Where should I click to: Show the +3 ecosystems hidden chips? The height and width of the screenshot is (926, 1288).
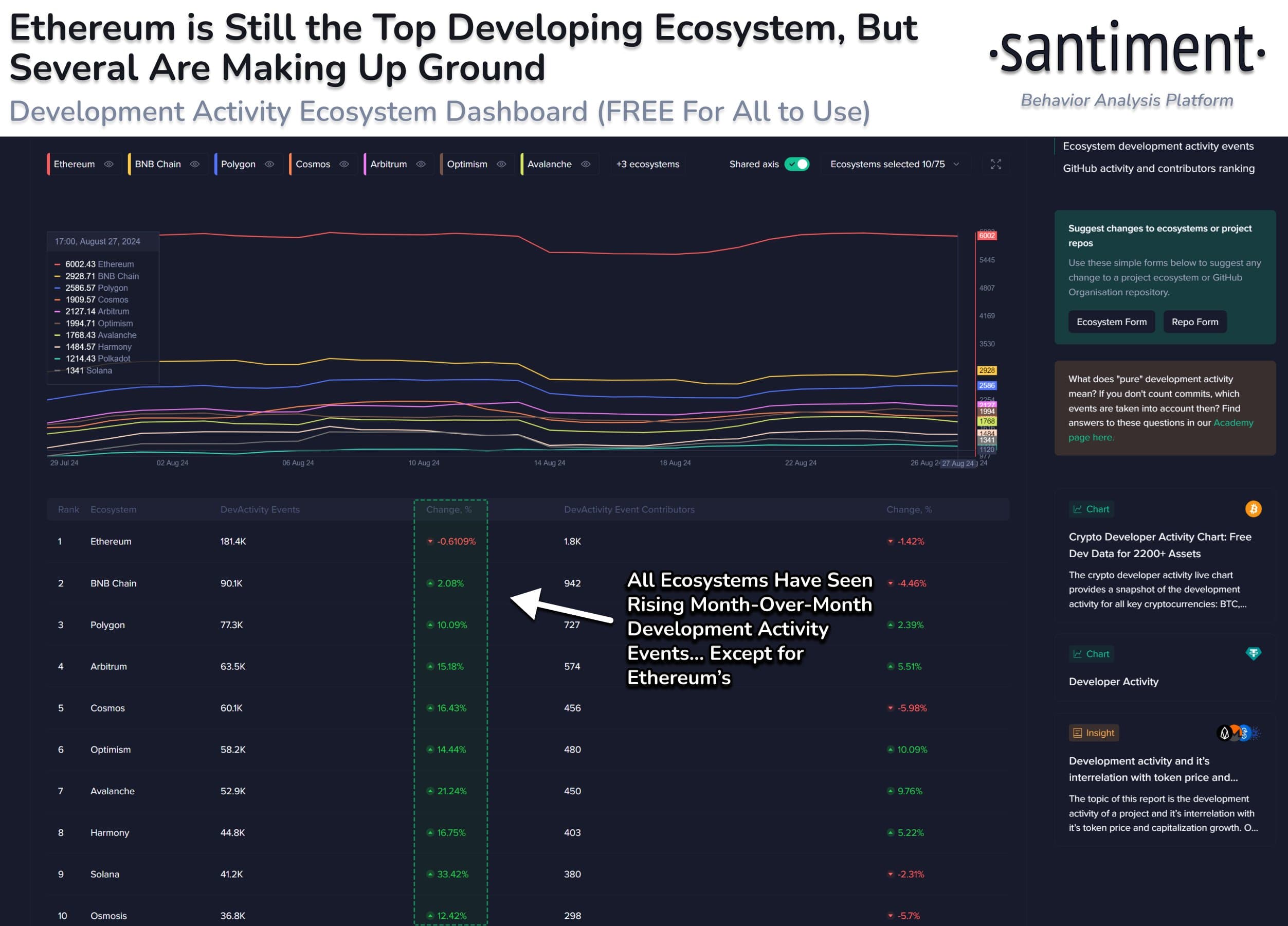click(647, 164)
